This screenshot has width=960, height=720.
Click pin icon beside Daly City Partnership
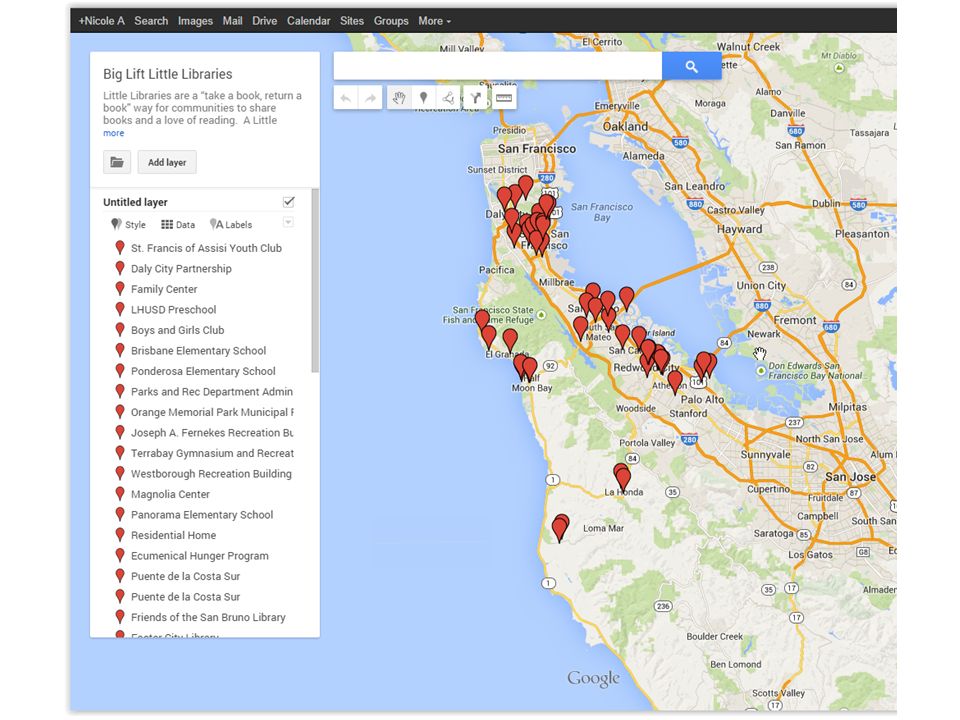120,268
